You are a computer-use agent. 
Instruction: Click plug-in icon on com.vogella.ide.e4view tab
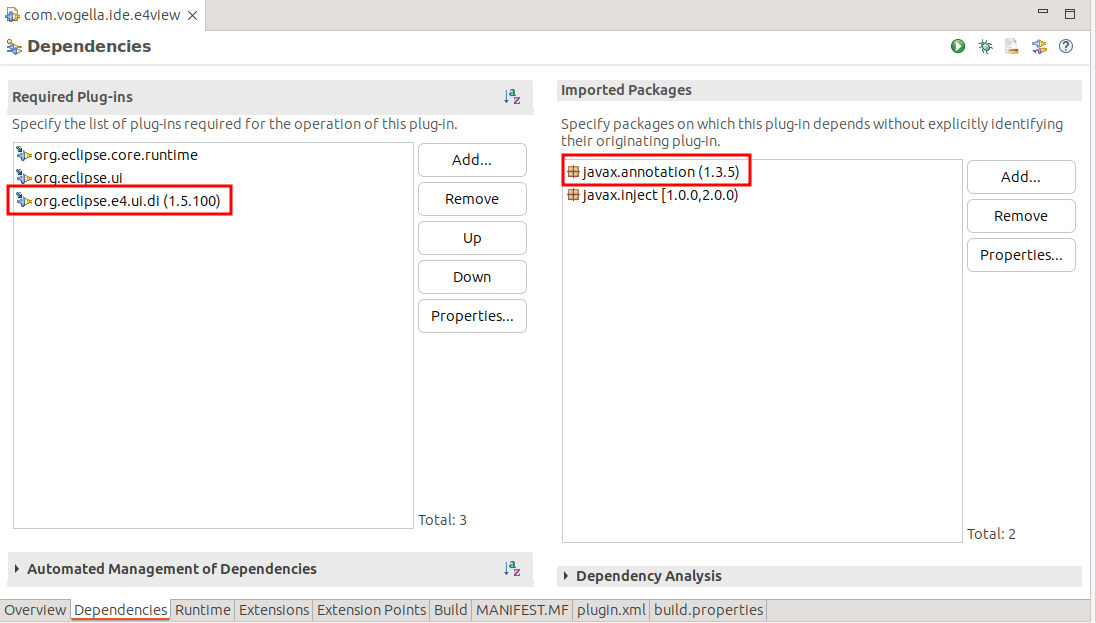tap(12, 15)
